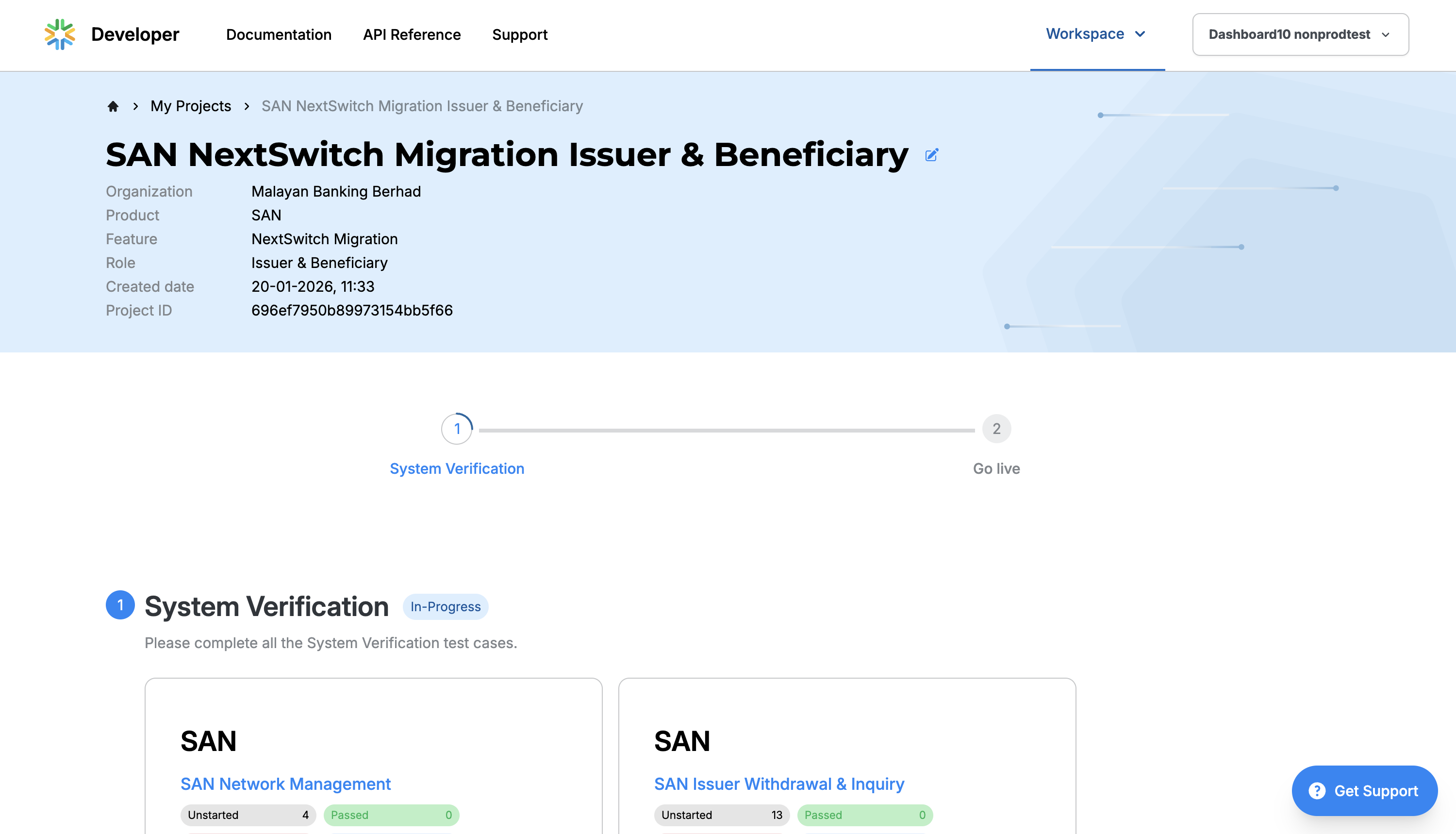Viewport: 1456px width, 834px height.
Task: Open SAN Issuer Withdrawal & Inquiry link
Action: pos(778,784)
